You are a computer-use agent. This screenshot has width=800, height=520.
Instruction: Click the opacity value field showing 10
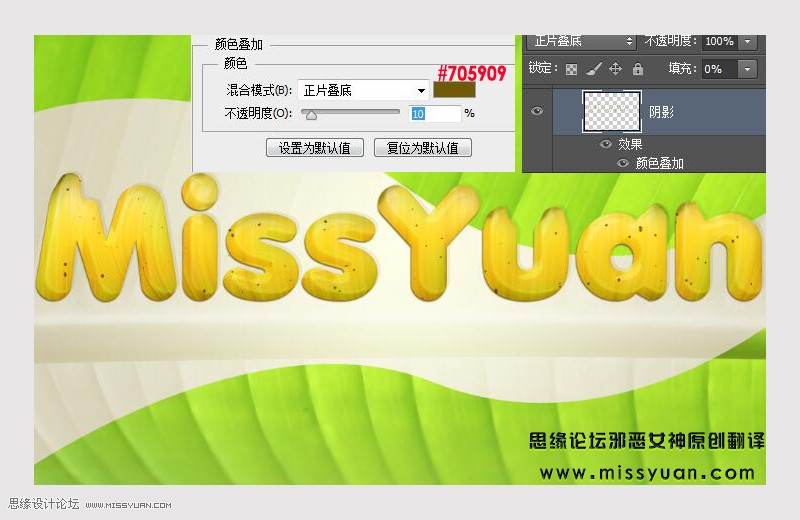coord(435,113)
